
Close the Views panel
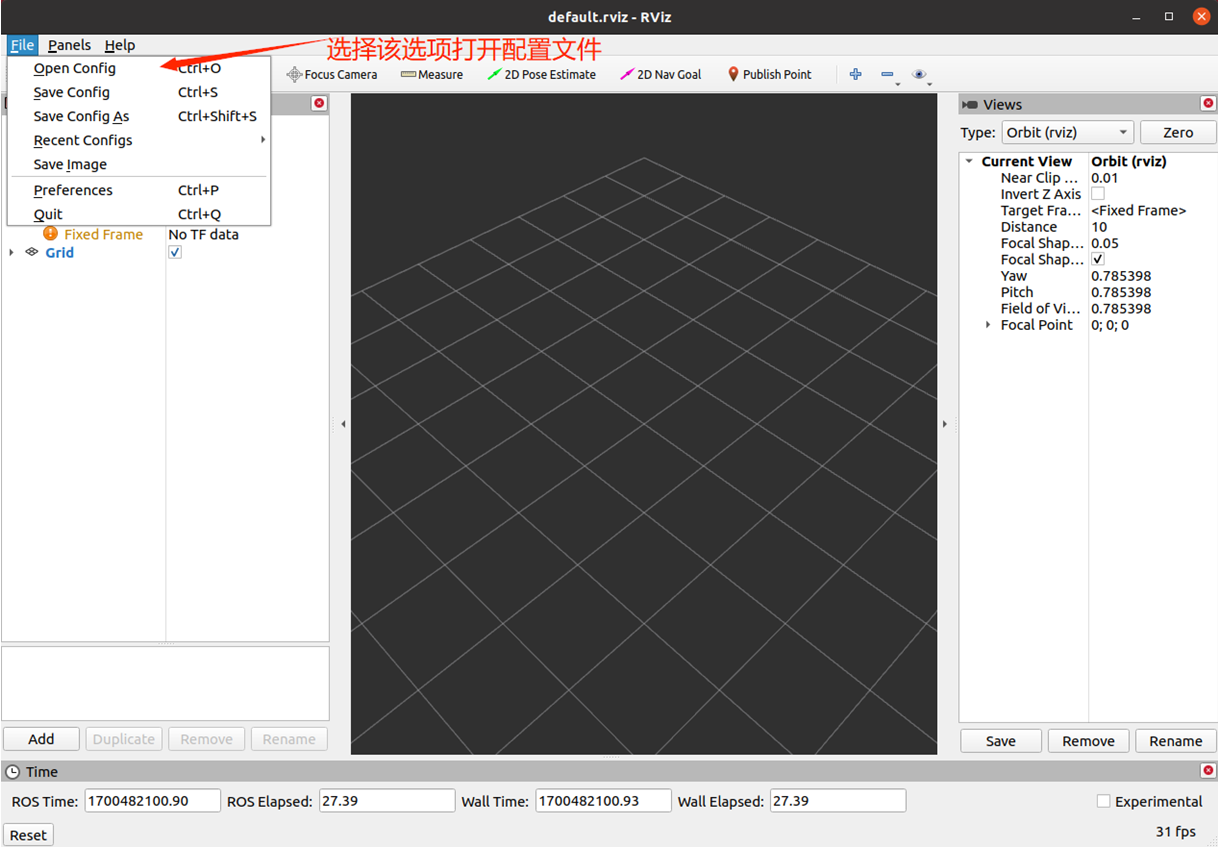[x=1208, y=103]
